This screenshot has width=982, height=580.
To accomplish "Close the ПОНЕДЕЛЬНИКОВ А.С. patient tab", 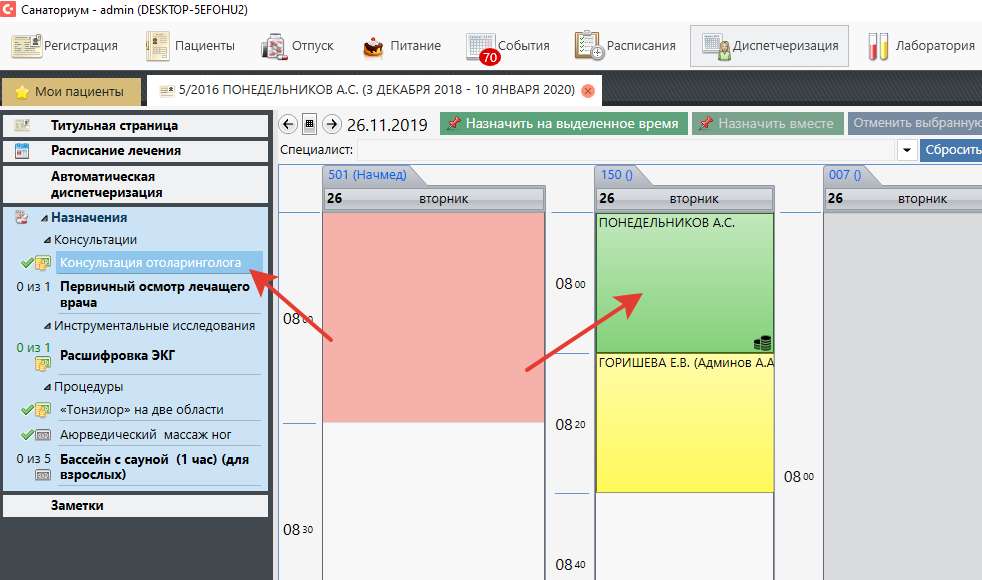I will 588,91.
